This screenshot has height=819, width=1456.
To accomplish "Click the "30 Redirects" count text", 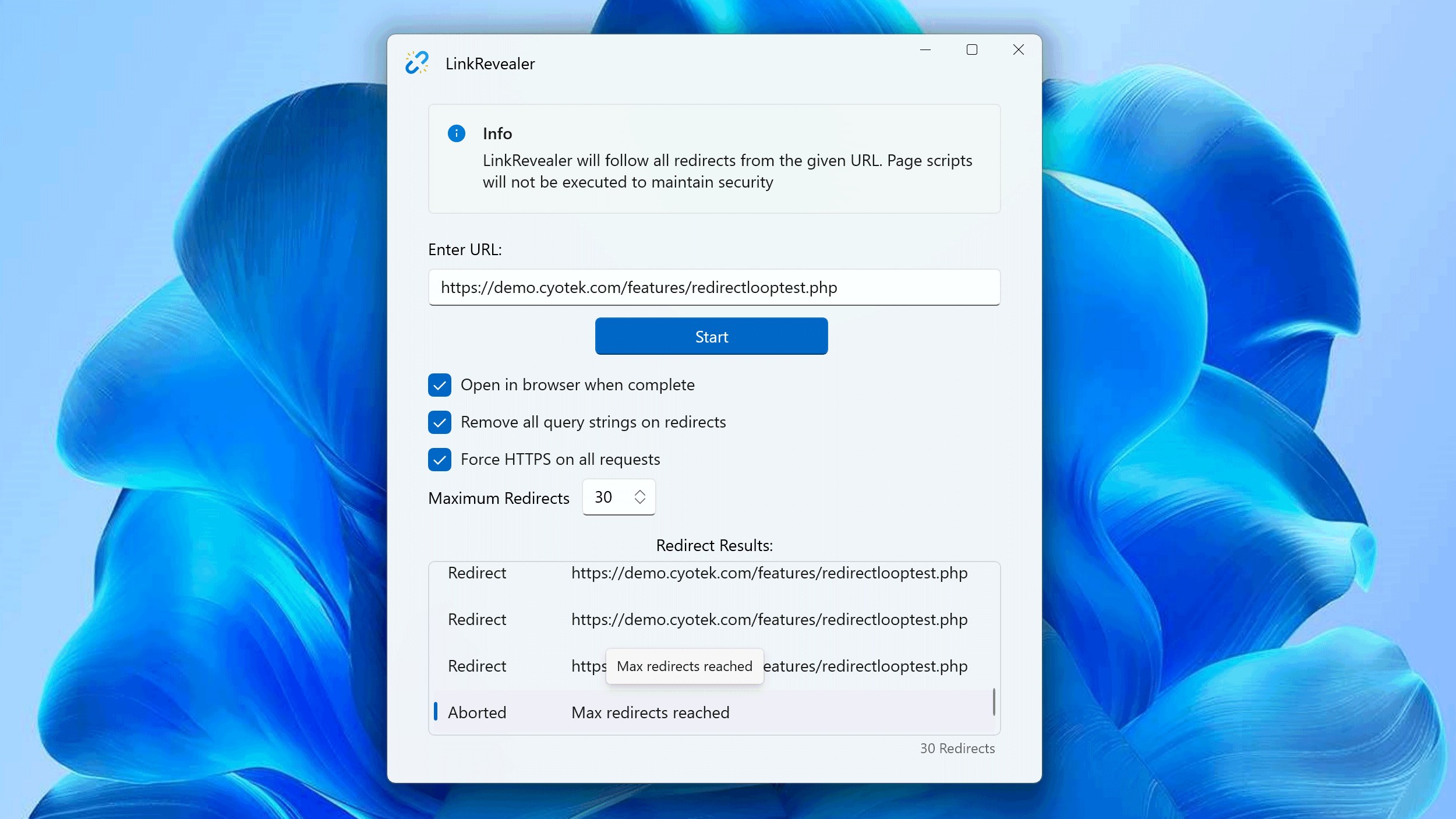I will (x=957, y=749).
